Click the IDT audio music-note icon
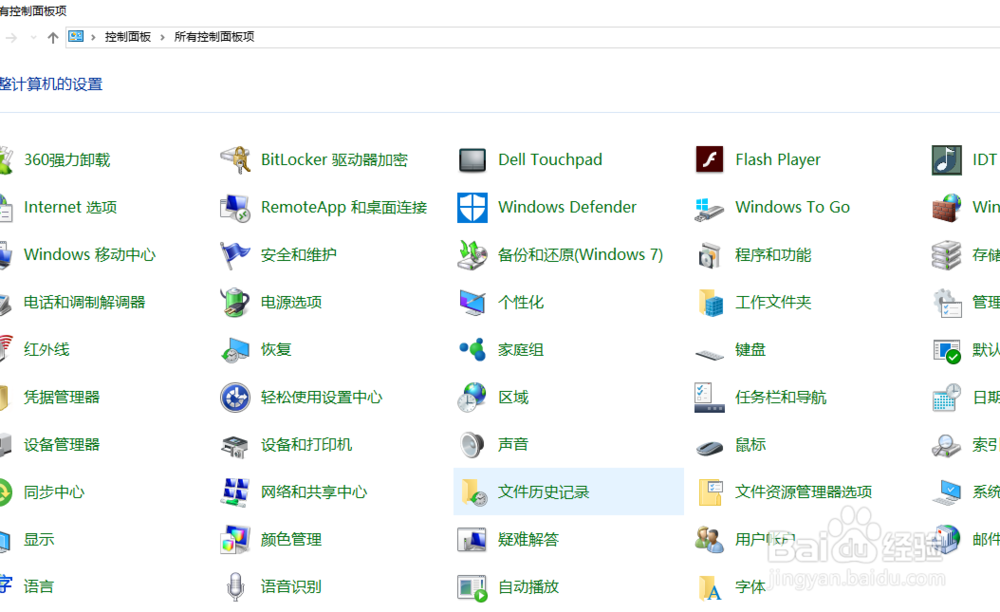Screen dimensions: 1000x612 946,160
